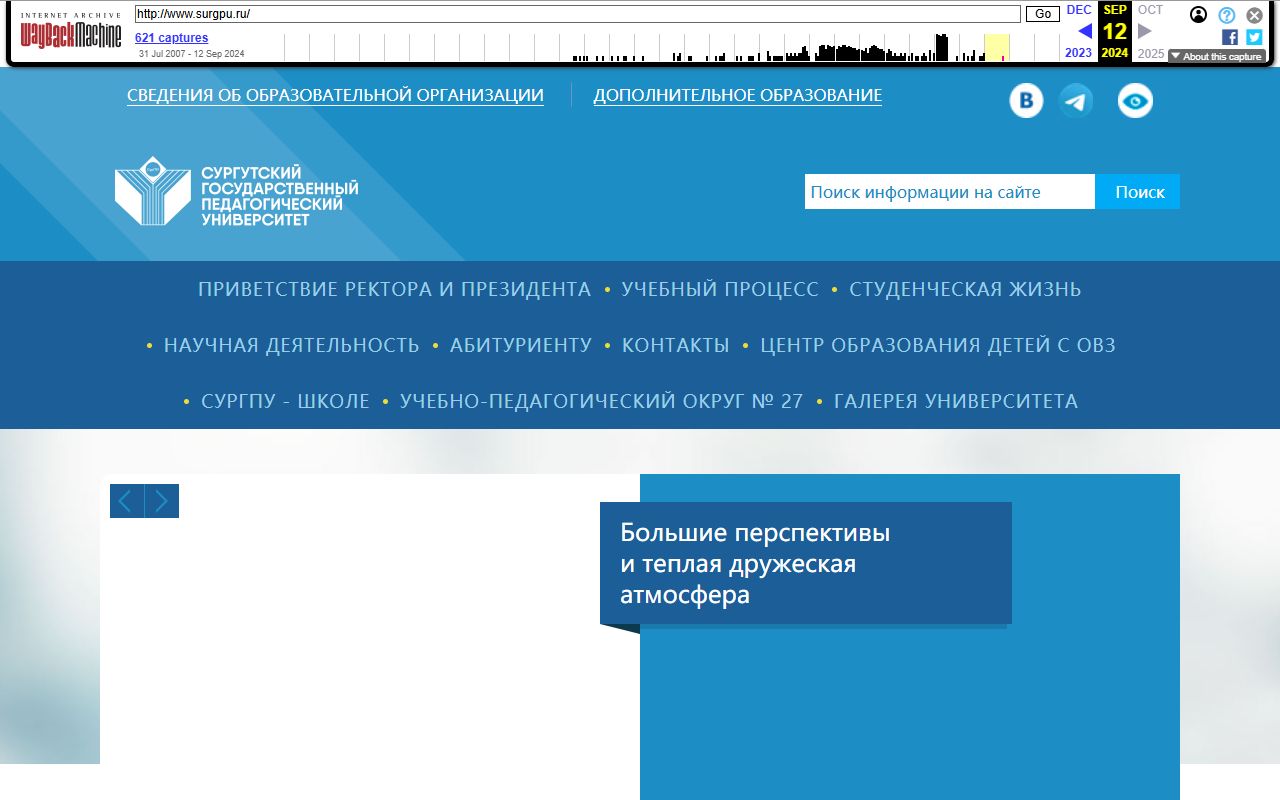Viewport: 1280px width, 800px height.
Task: Focus the Wayback URL input field
Action: click(578, 14)
